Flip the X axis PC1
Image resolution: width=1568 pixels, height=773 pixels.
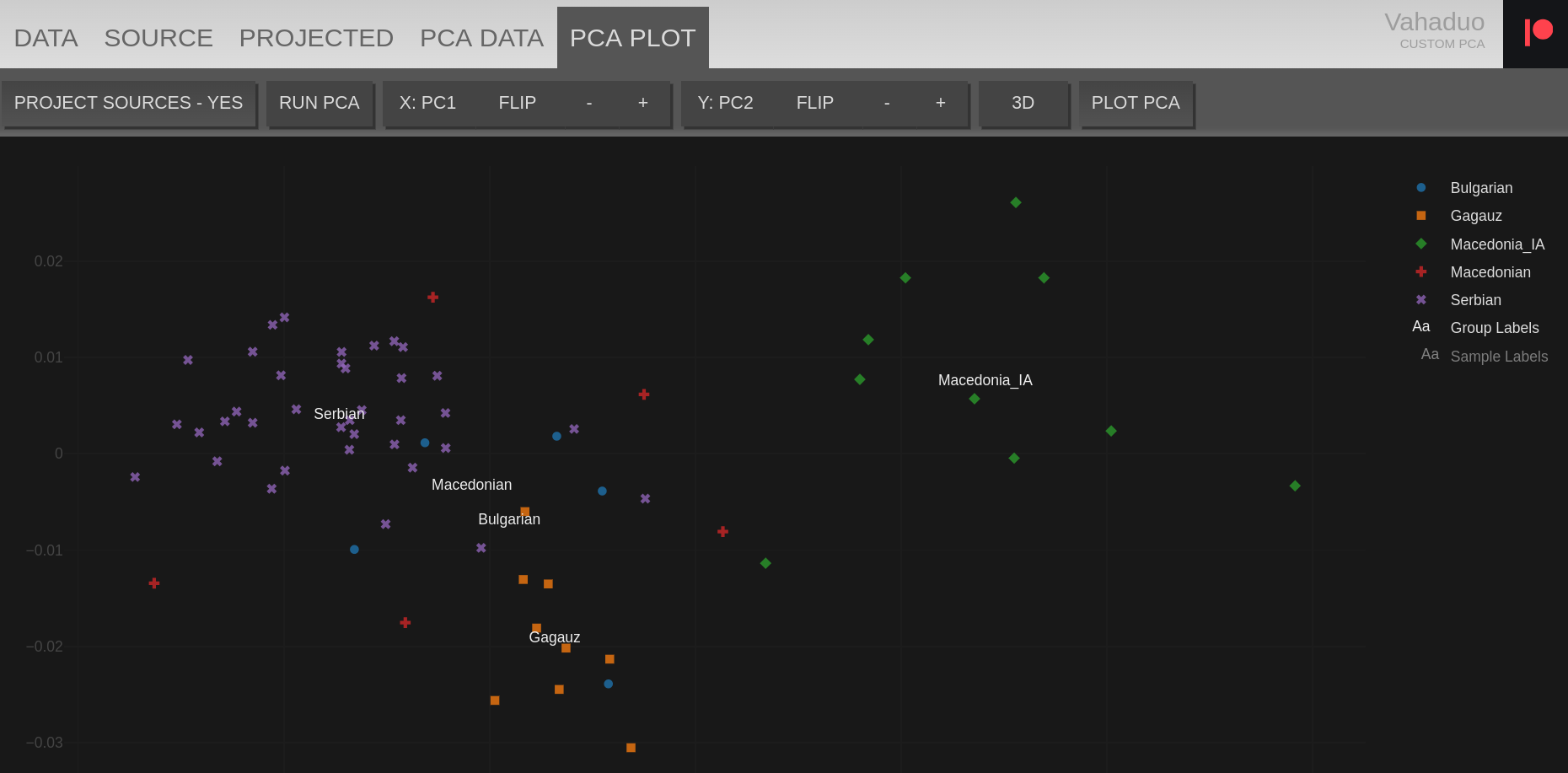point(517,103)
